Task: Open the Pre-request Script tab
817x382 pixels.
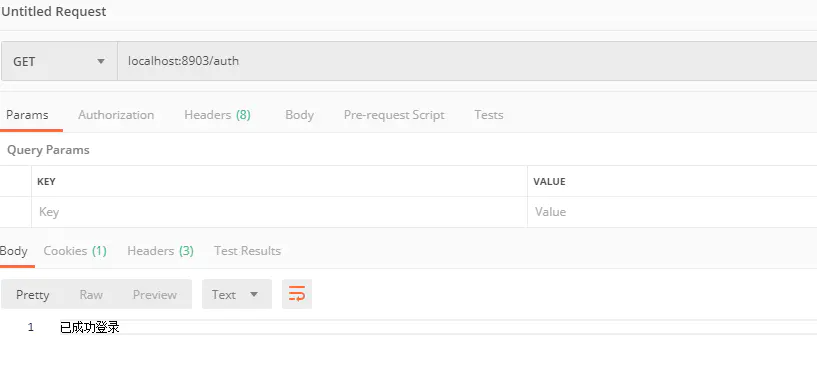Action: (x=394, y=115)
